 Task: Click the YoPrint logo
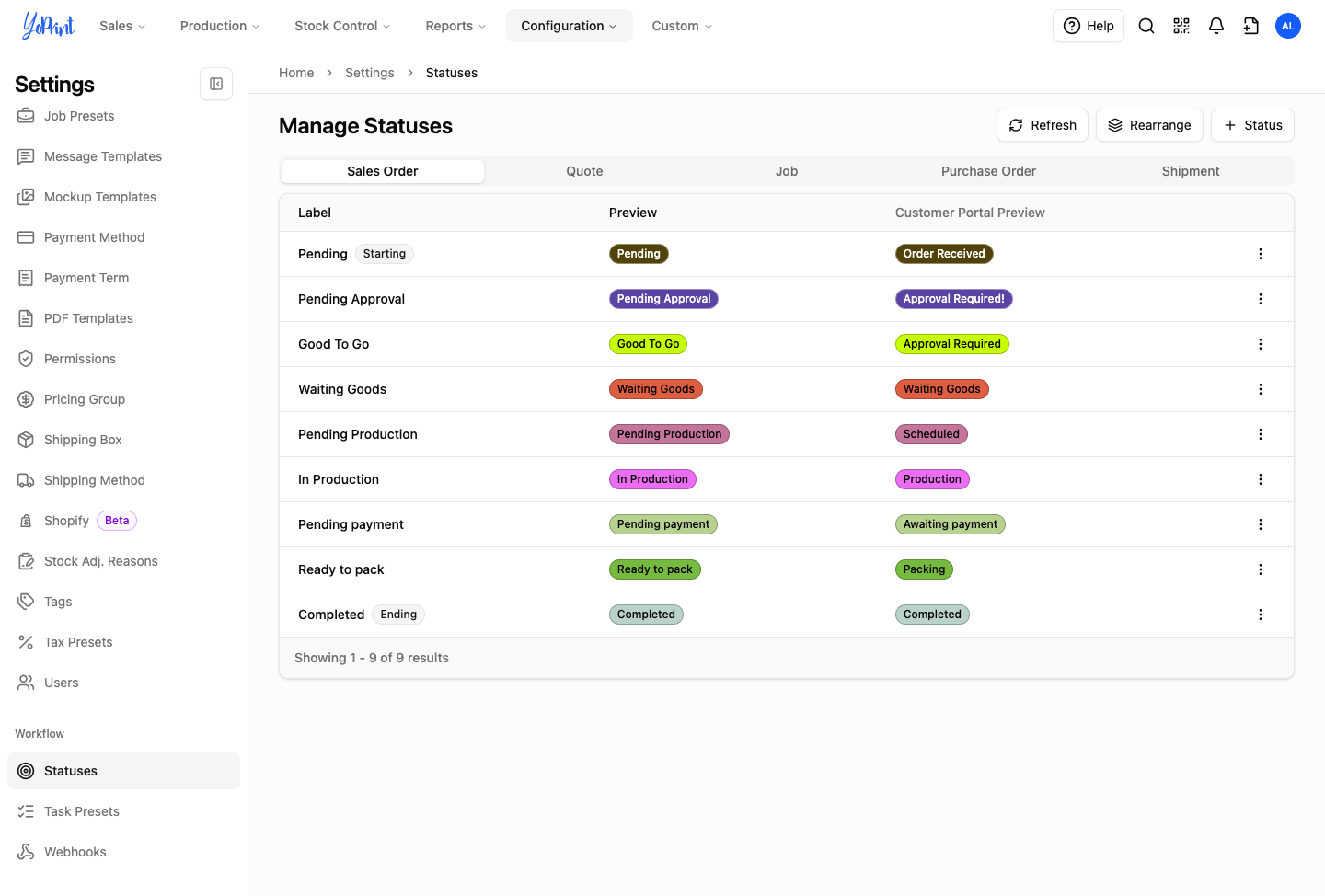pos(49,26)
